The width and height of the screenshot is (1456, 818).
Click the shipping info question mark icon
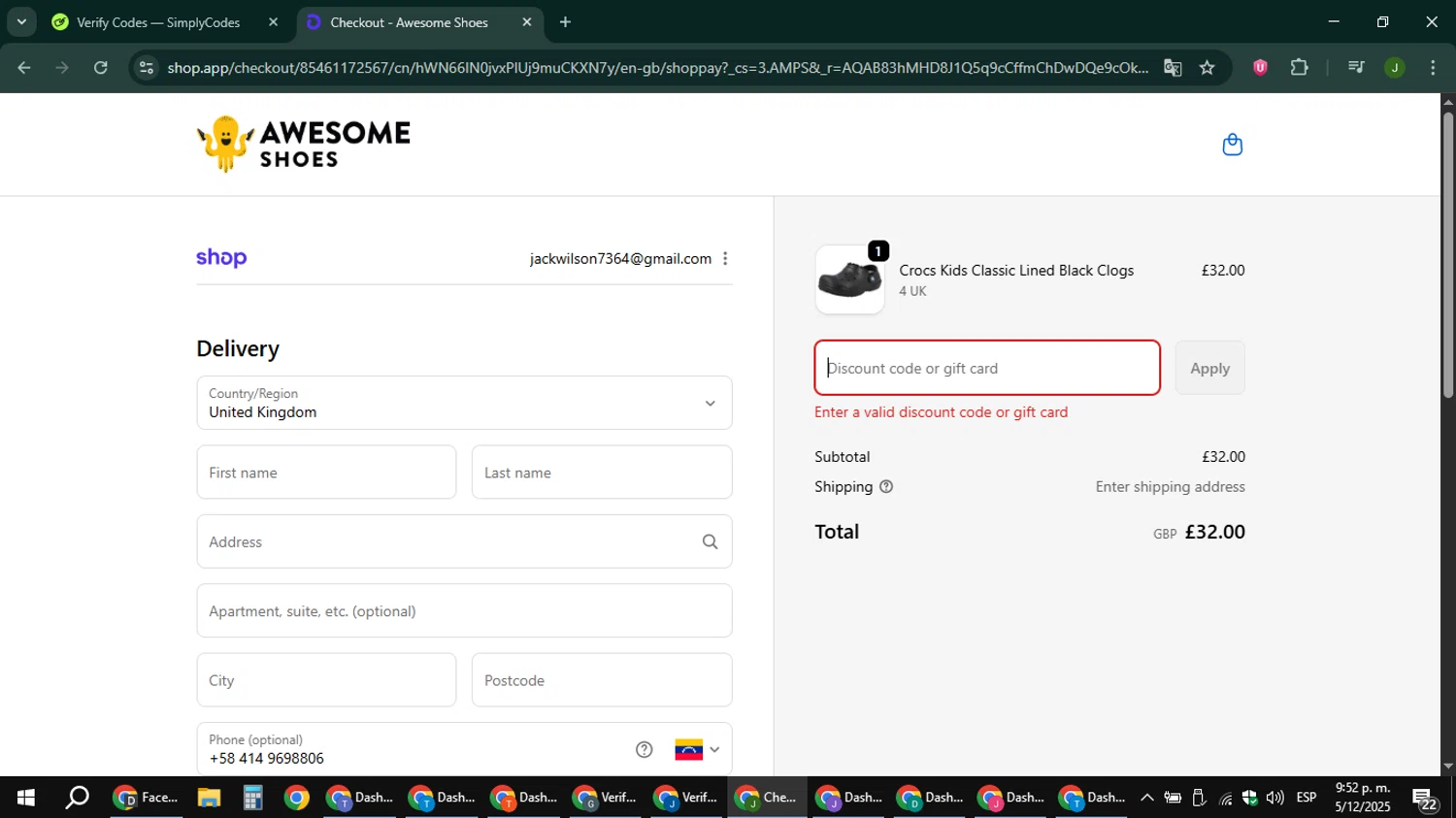pyautogui.click(x=885, y=487)
